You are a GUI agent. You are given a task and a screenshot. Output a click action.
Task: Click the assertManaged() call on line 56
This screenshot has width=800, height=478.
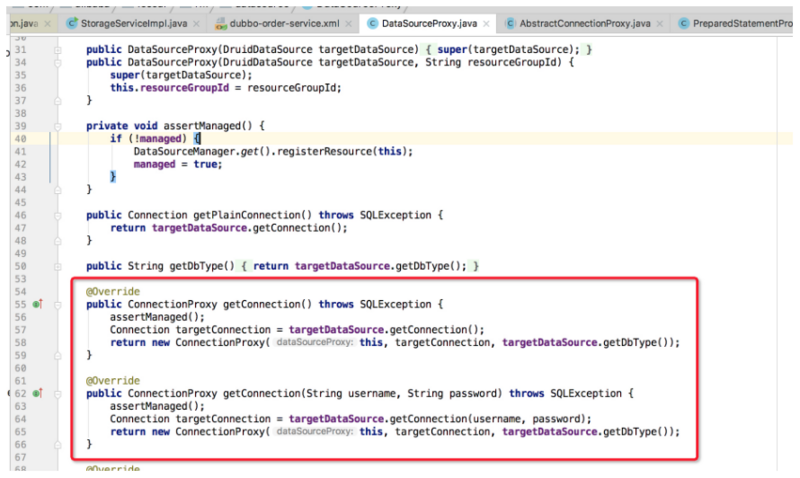pyautogui.click(x=157, y=317)
